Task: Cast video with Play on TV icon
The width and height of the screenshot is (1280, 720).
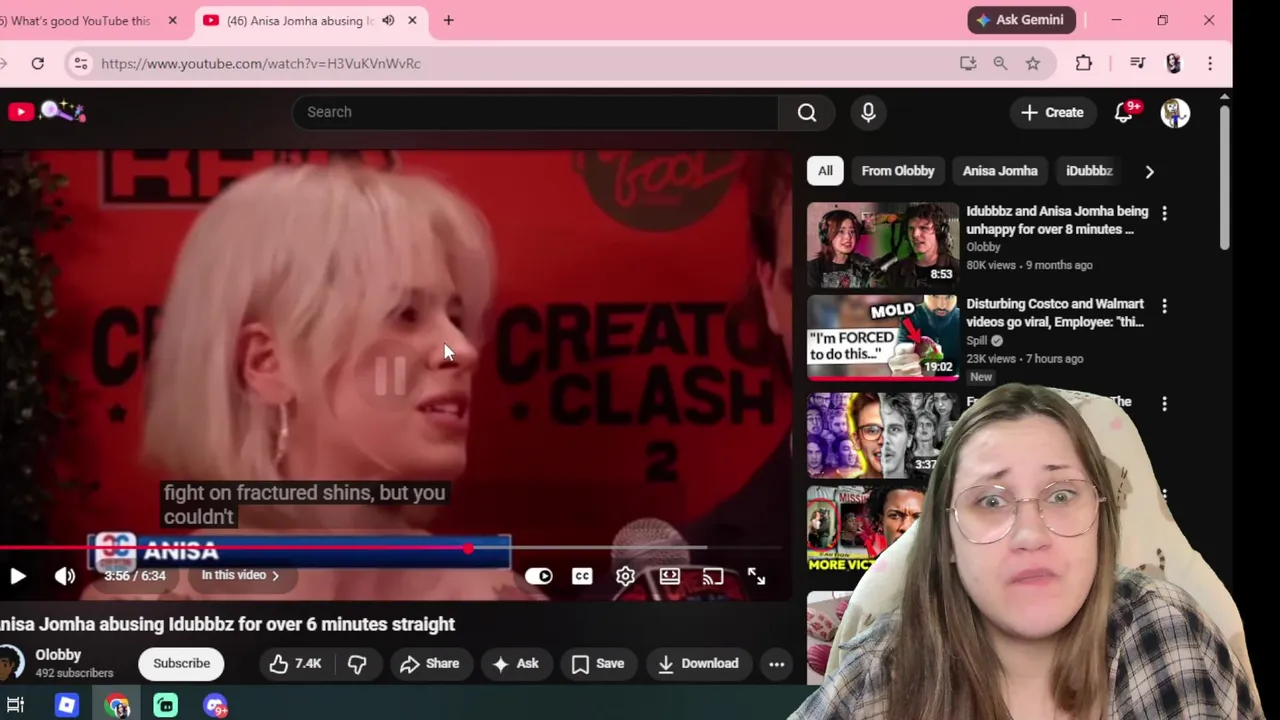Action: (x=712, y=576)
